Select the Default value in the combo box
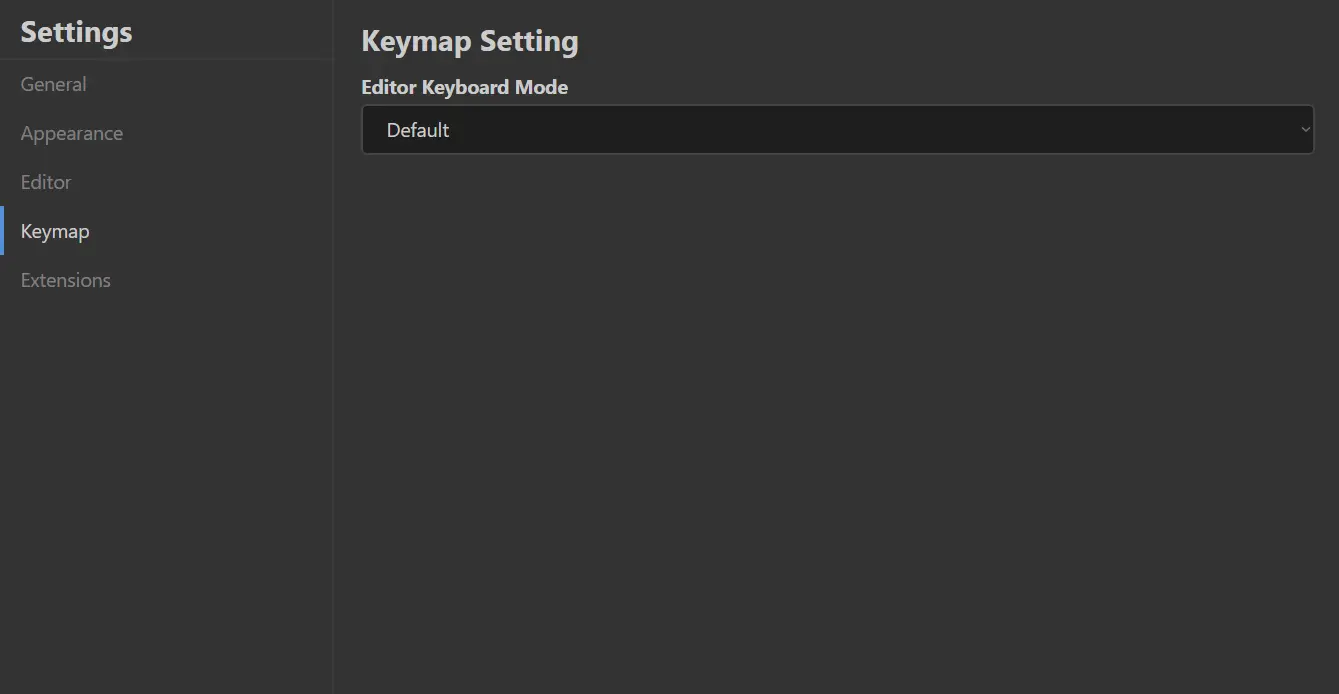1339x694 pixels. [418, 129]
